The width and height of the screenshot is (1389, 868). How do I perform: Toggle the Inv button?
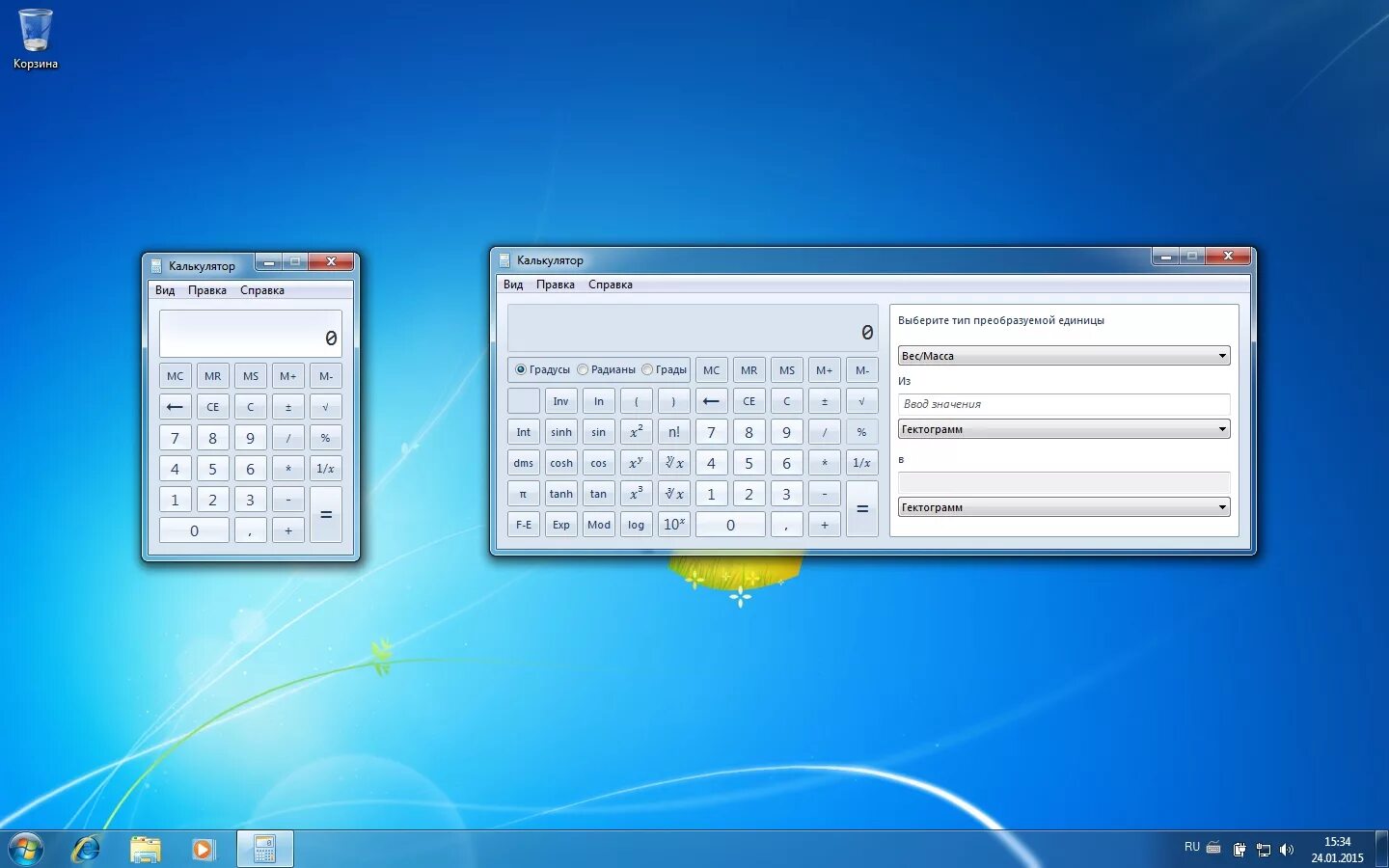[x=560, y=401]
